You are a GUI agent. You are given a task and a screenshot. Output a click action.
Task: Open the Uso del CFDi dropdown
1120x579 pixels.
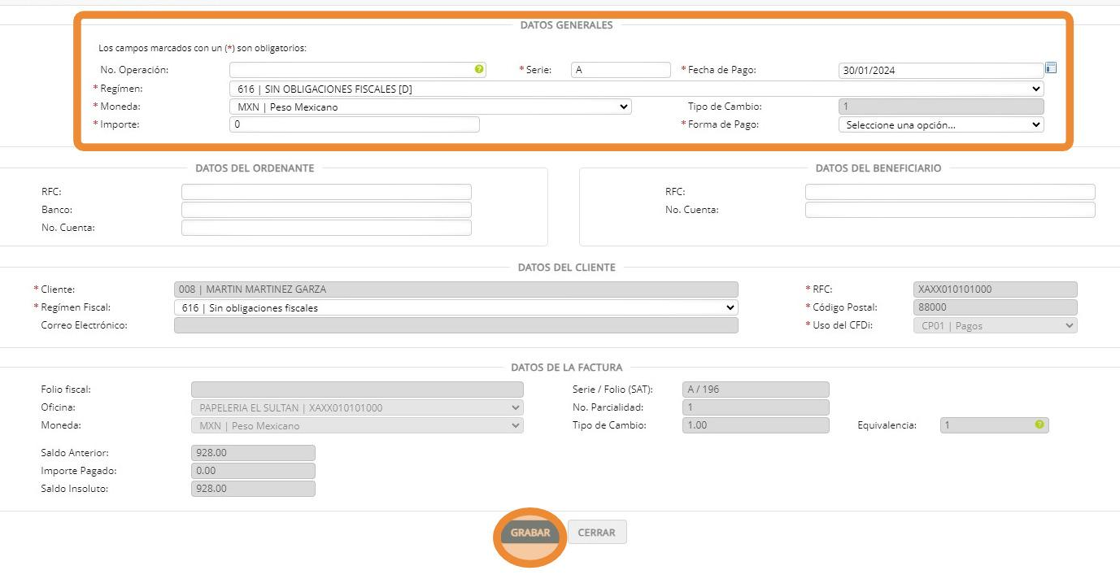point(995,326)
